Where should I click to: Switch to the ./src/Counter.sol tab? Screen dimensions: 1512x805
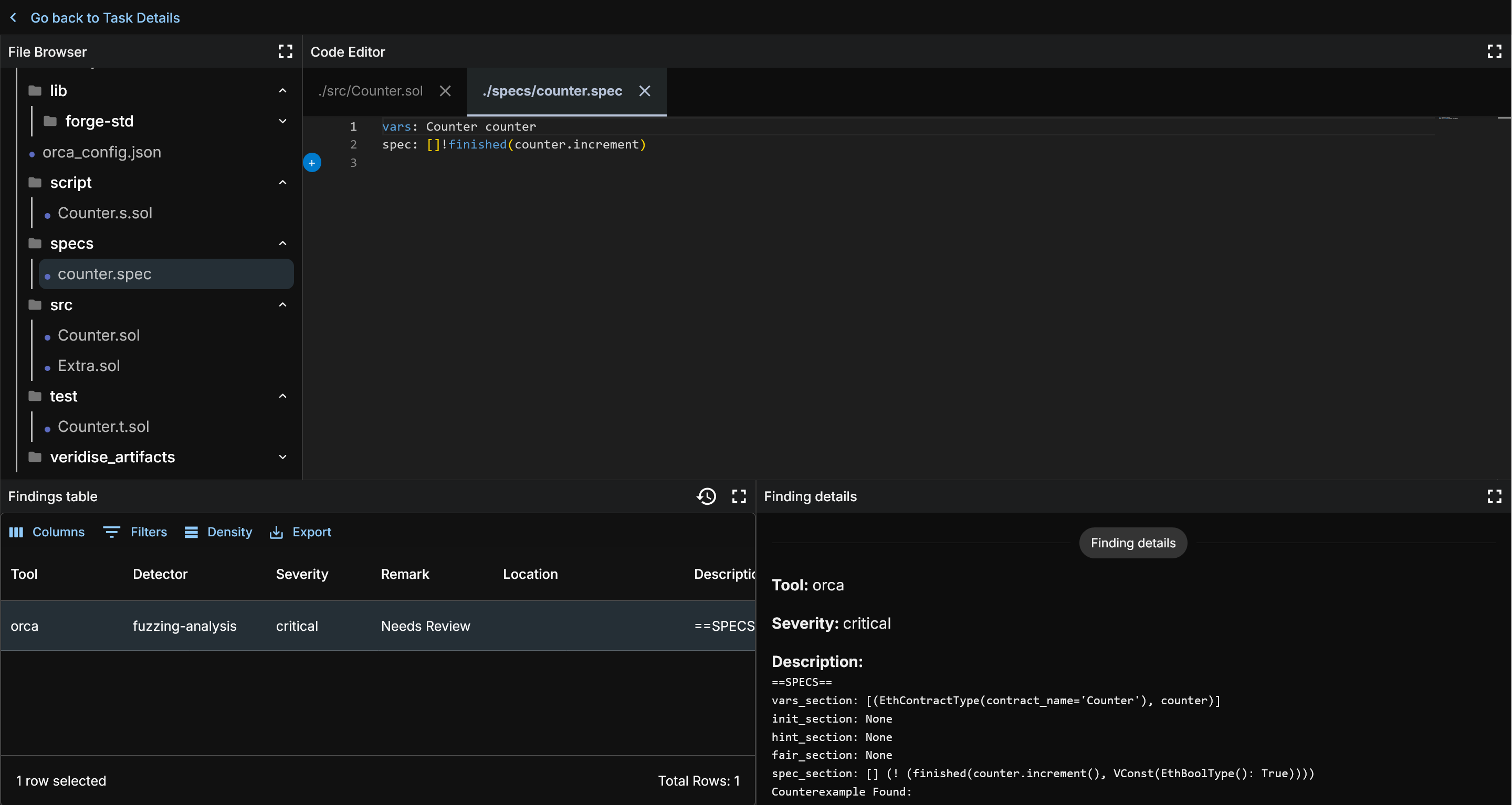click(x=370, y=91)
